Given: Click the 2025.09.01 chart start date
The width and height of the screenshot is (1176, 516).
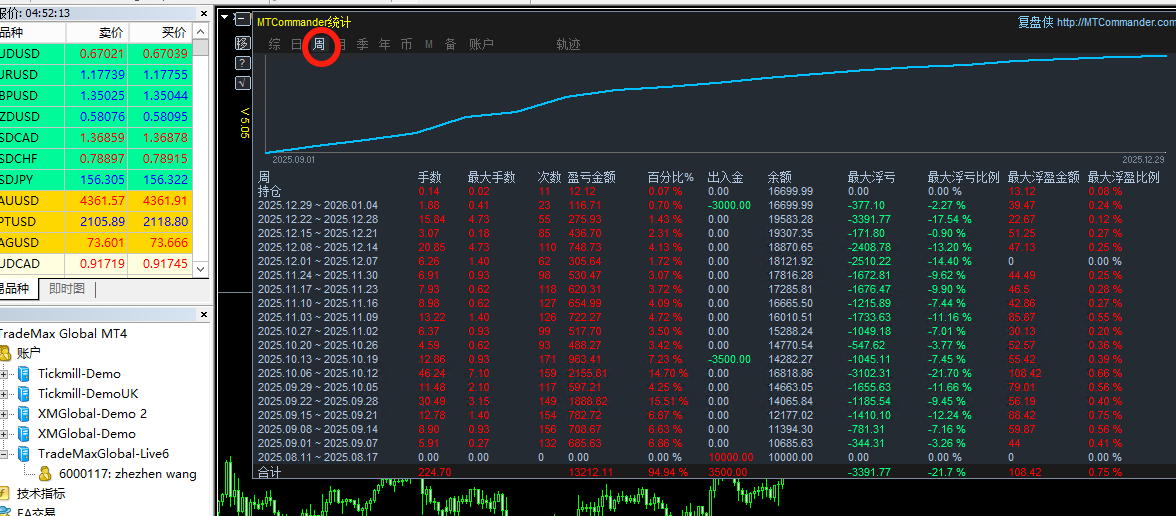Looking at the screenshot, I should [293, 160].
